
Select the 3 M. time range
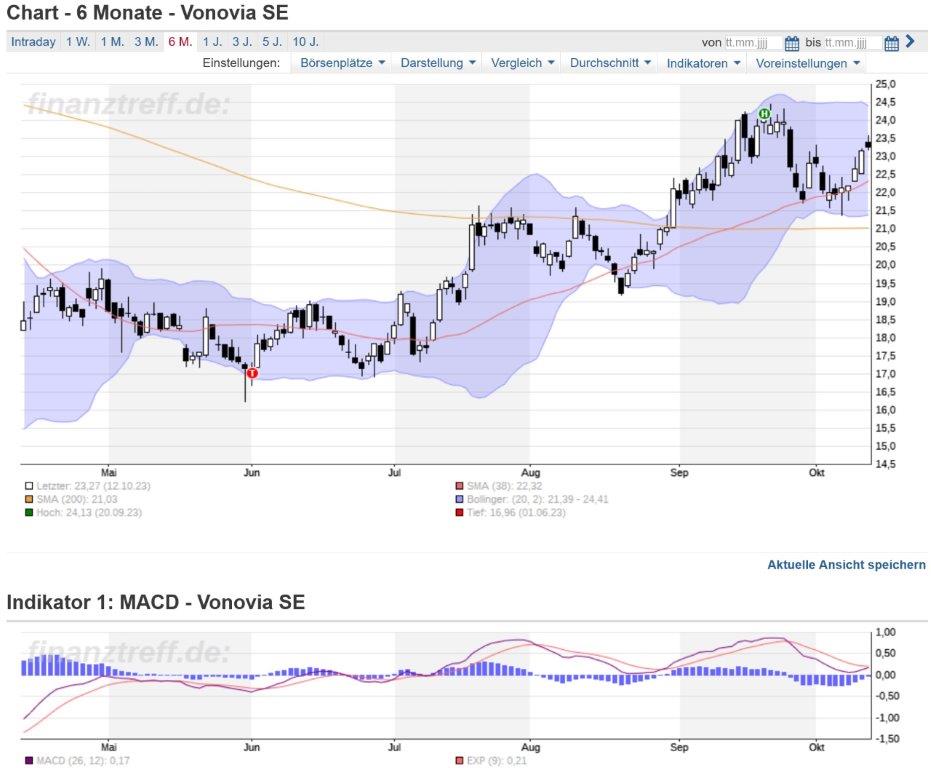[x=145, y=42]
